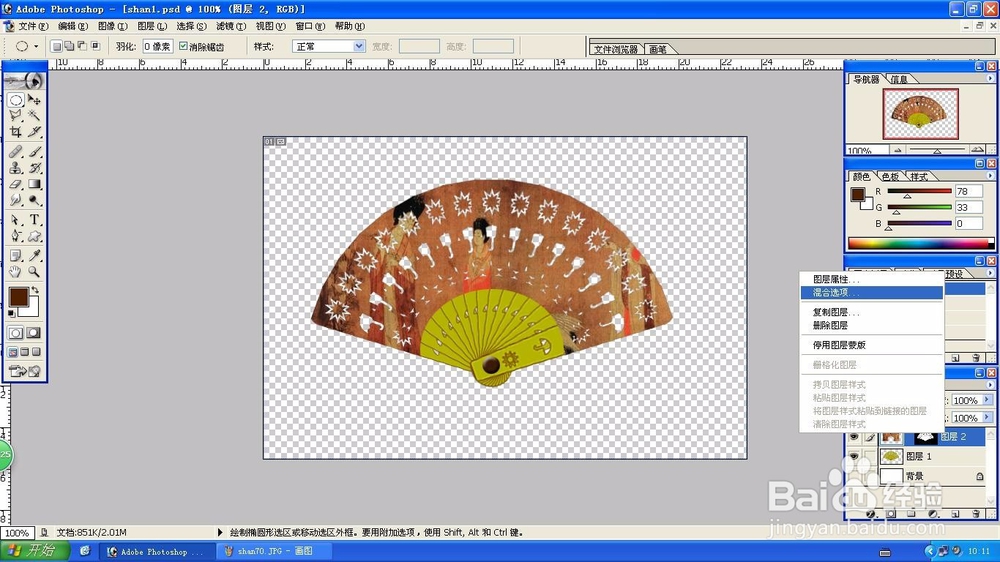Choose 停用图层蒙版 from context menu
This screenshot has width=1000, height=562.
871,345
